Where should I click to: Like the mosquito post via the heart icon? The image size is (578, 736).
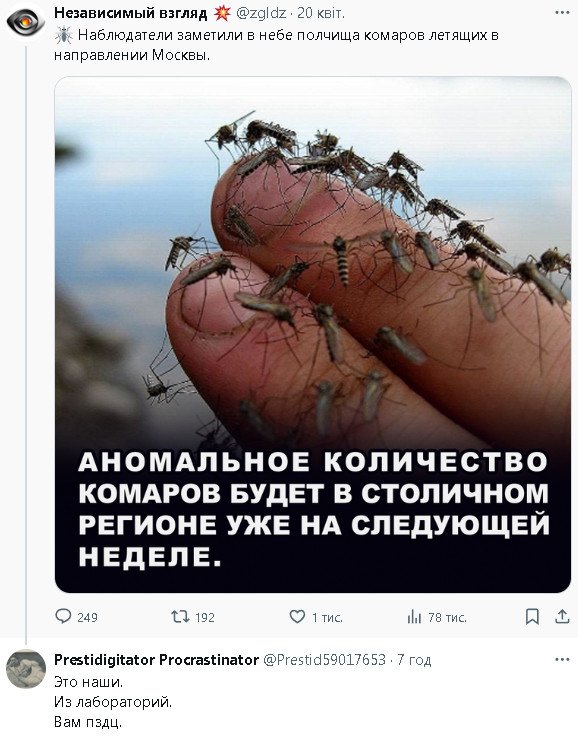297,616
